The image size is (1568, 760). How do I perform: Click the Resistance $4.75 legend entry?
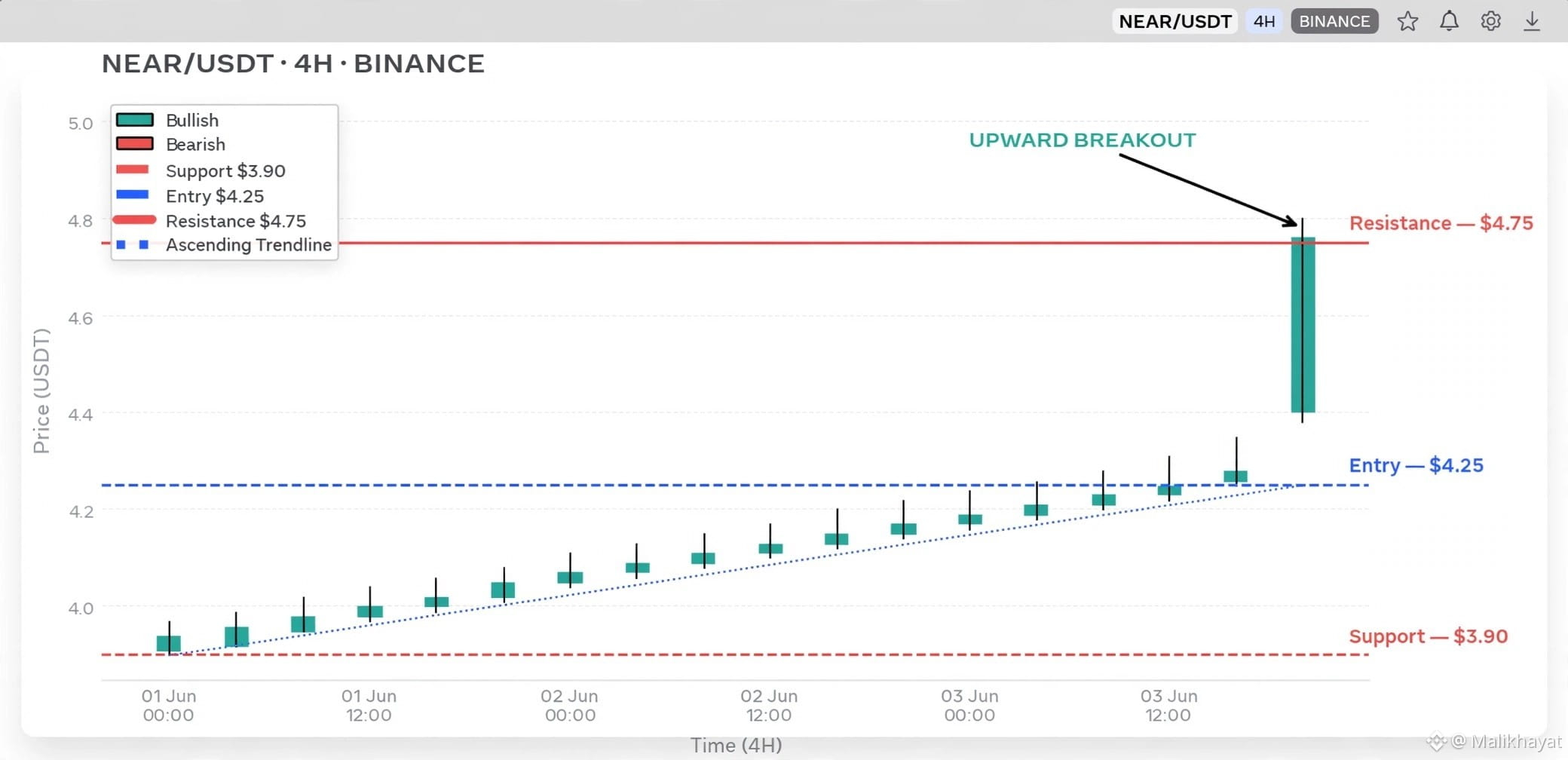[x=210, y=221]
